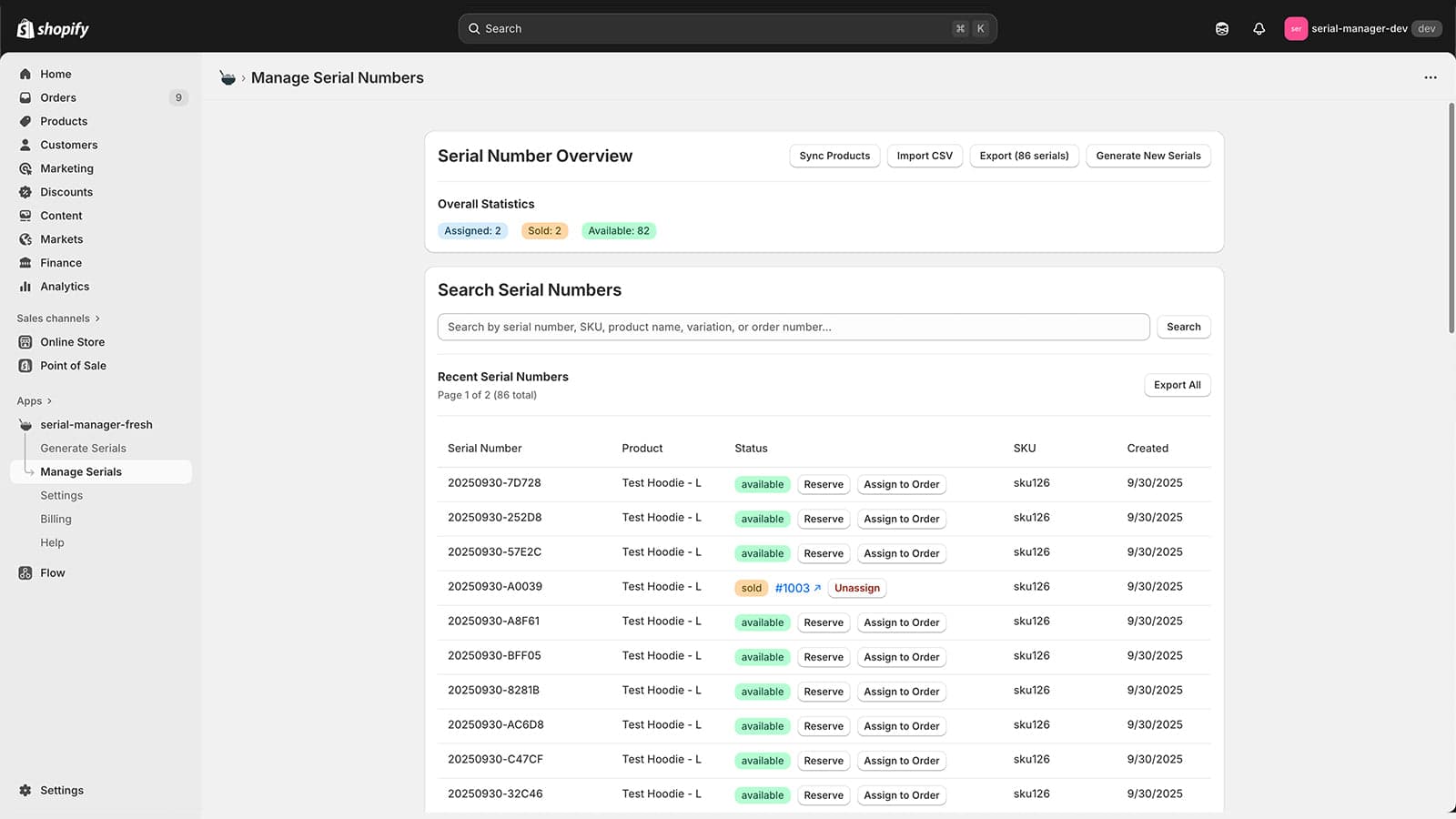Screen dimensions: 1456x819
Task: Click the Shopify logo
Action: click(x=53, y=28)
